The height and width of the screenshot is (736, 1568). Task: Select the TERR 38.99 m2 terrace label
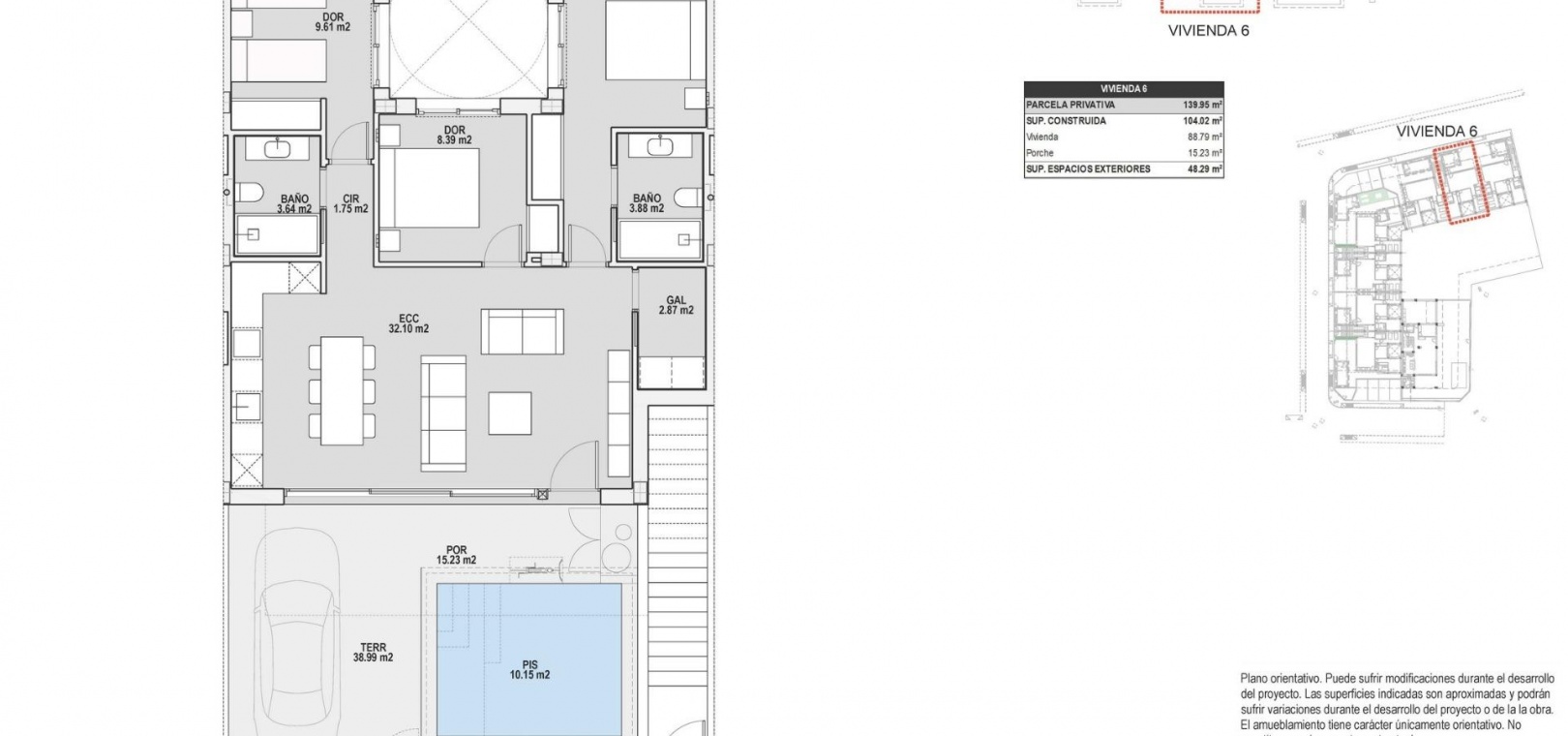(x=373, y=653)
